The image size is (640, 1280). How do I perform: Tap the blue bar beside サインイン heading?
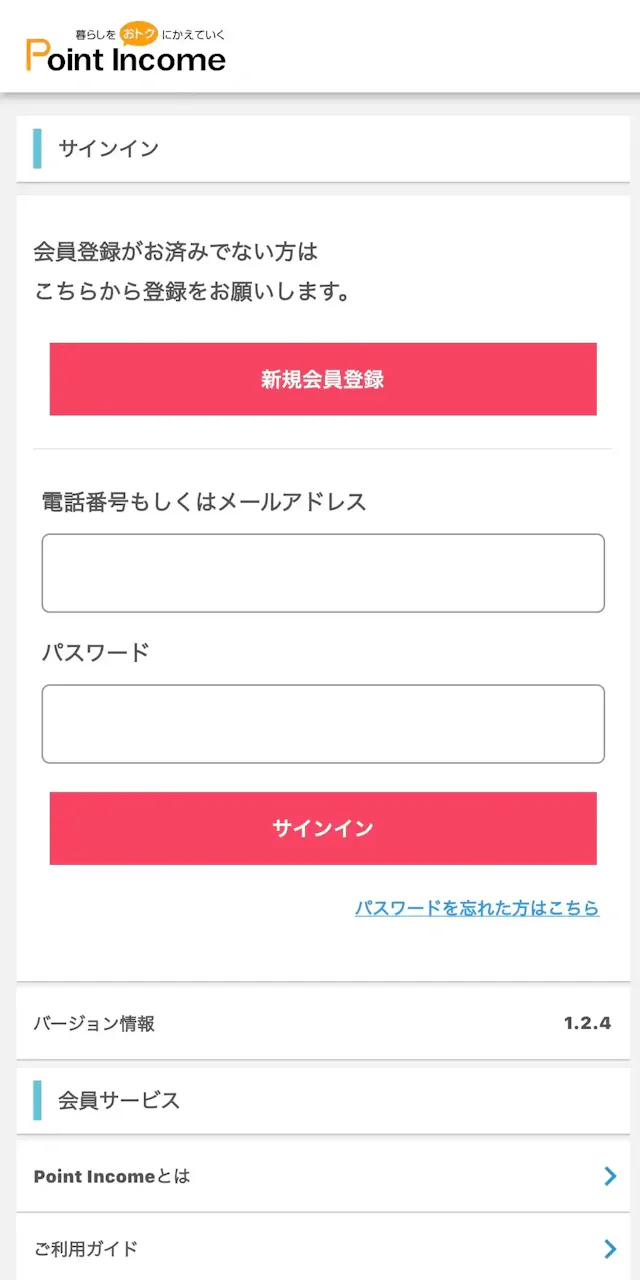point(38,149)
